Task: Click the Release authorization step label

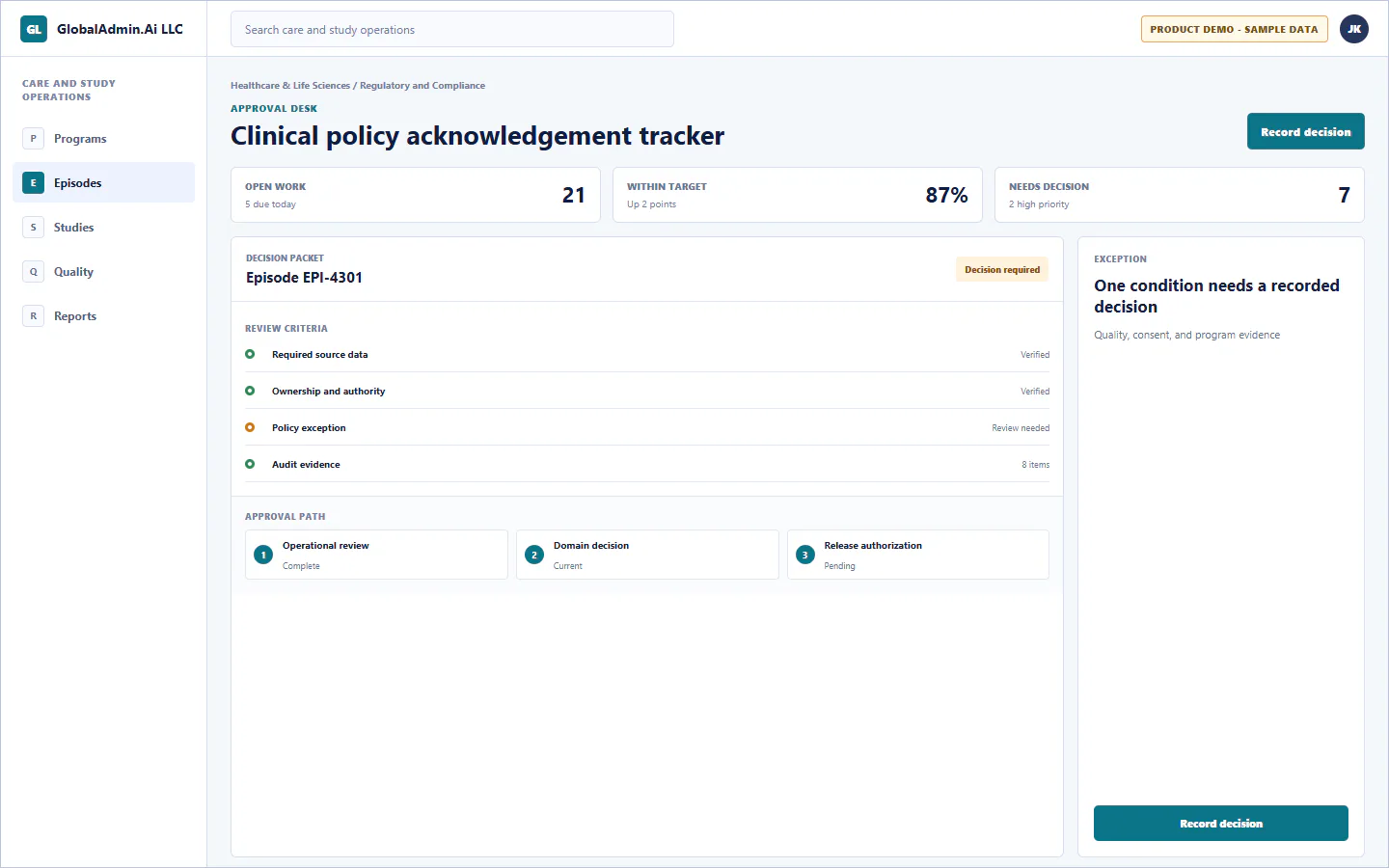Action: point(873,546)
